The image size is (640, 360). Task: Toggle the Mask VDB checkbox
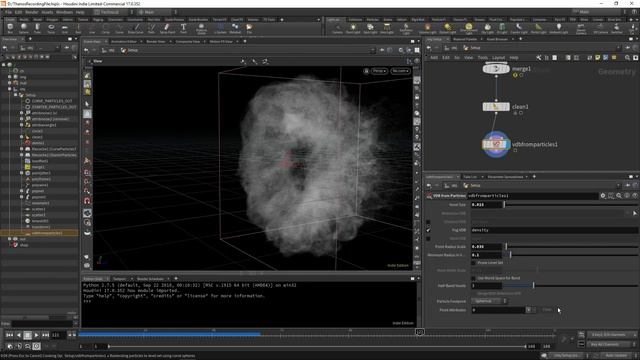(x=428, y=238)
